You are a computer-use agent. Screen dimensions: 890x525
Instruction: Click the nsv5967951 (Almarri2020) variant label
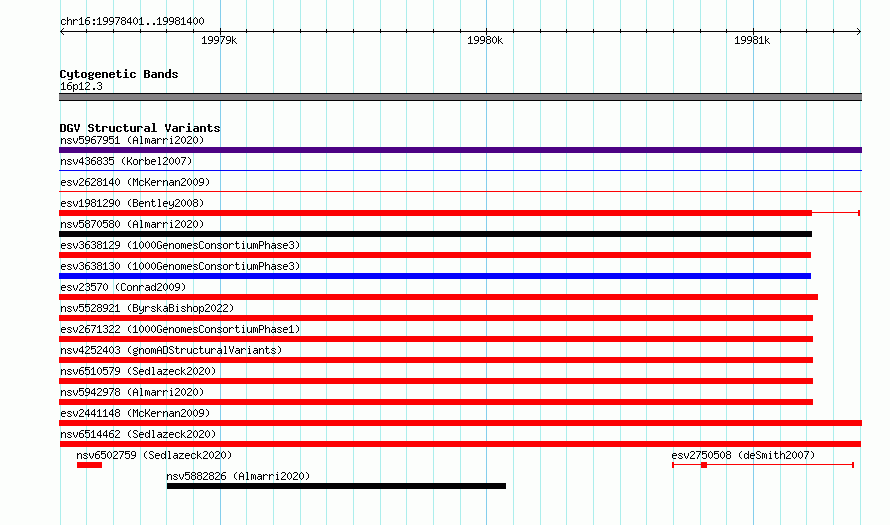[132, 140]
